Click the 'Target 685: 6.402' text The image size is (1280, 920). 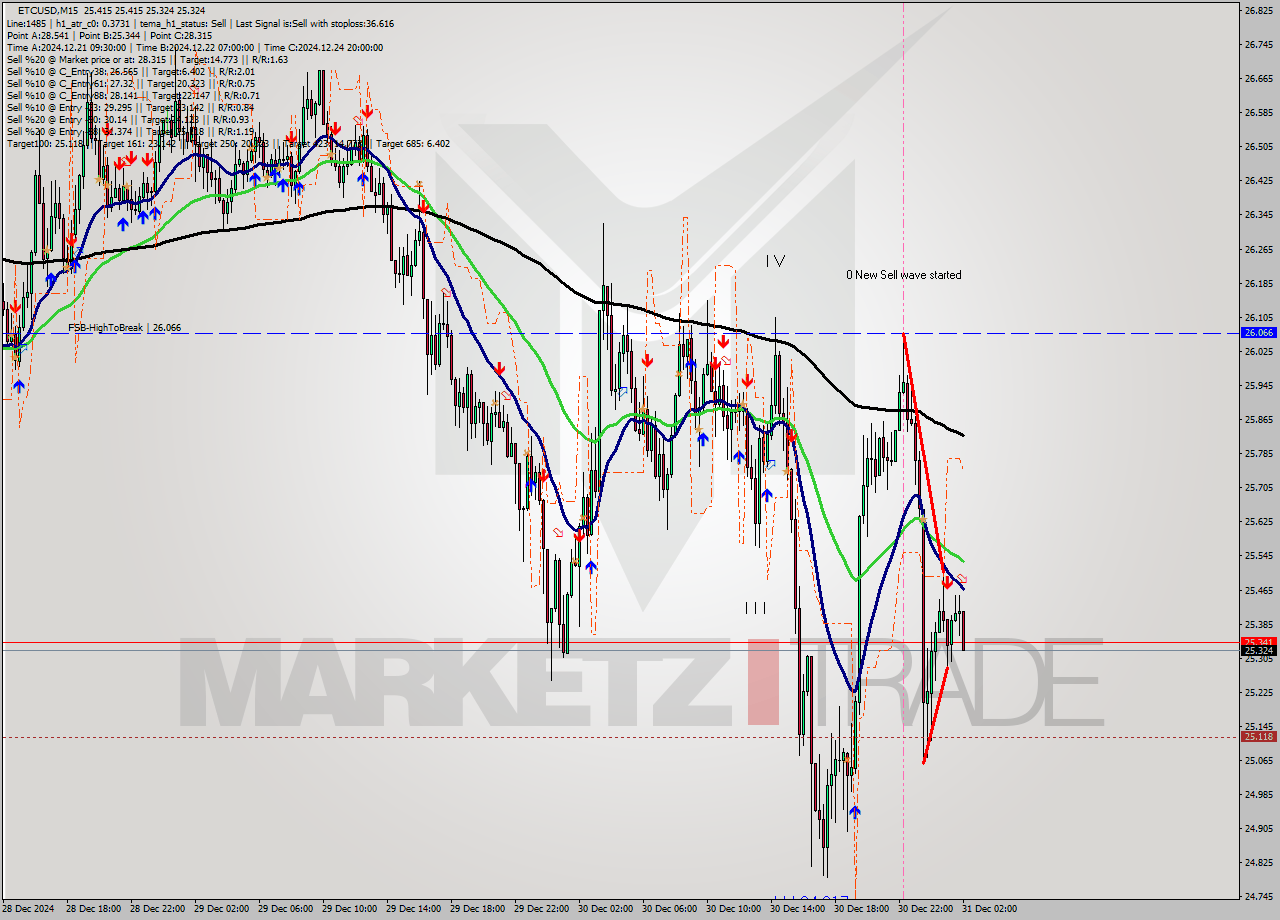tap(413, 143)
